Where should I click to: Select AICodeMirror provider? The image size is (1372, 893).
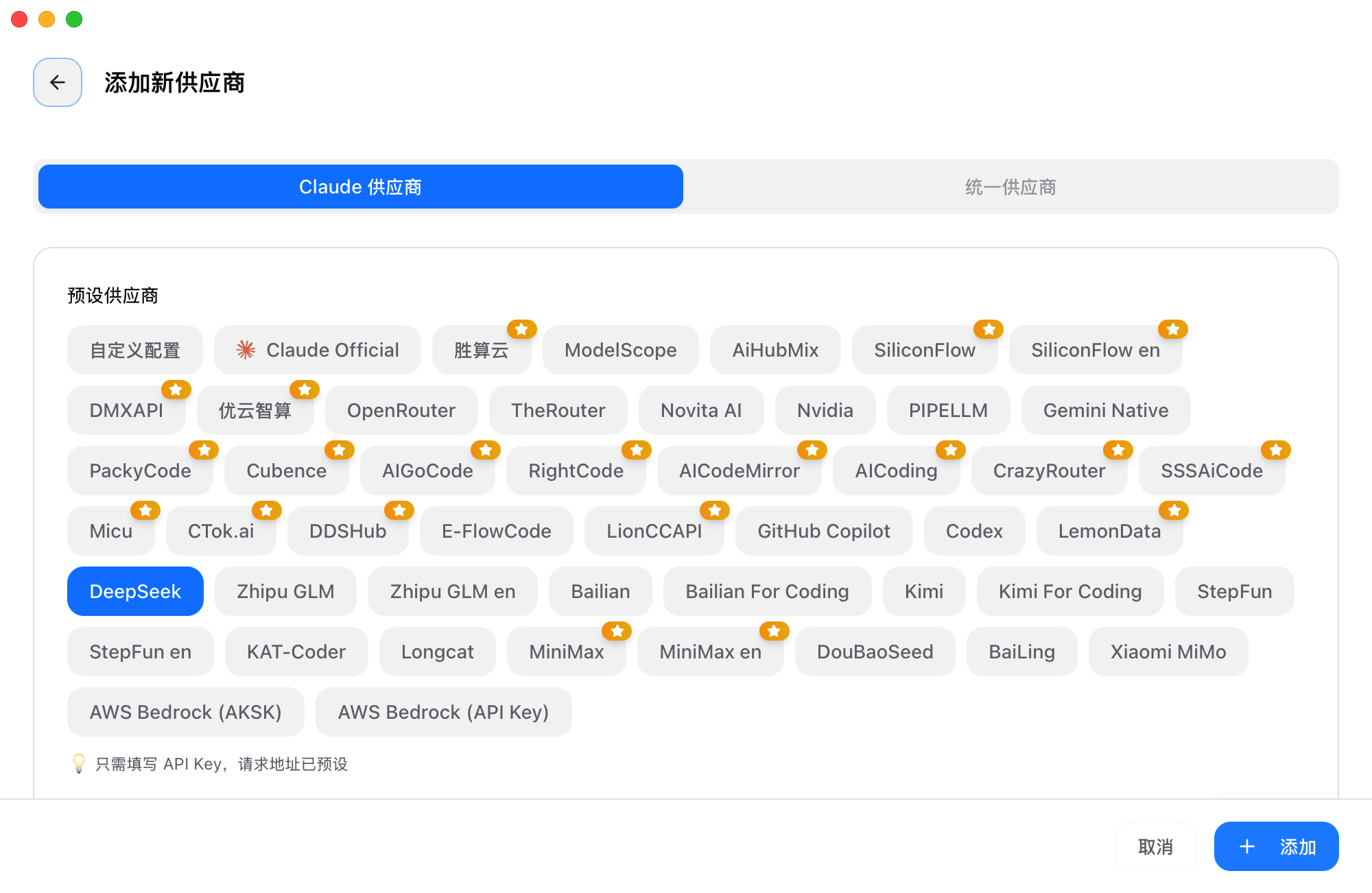point(740,471)
